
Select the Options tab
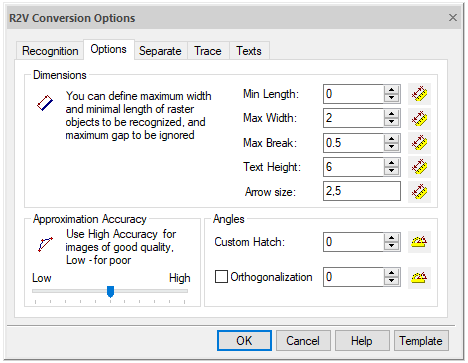[x=109, y=49]
